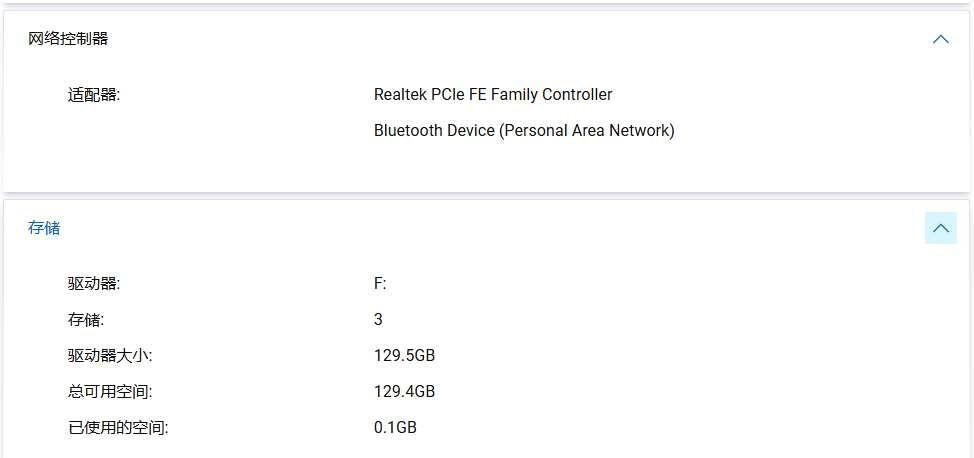974x458 pixels.
Task: Click the 129.4GB available space value
Action: coord(404,392)
